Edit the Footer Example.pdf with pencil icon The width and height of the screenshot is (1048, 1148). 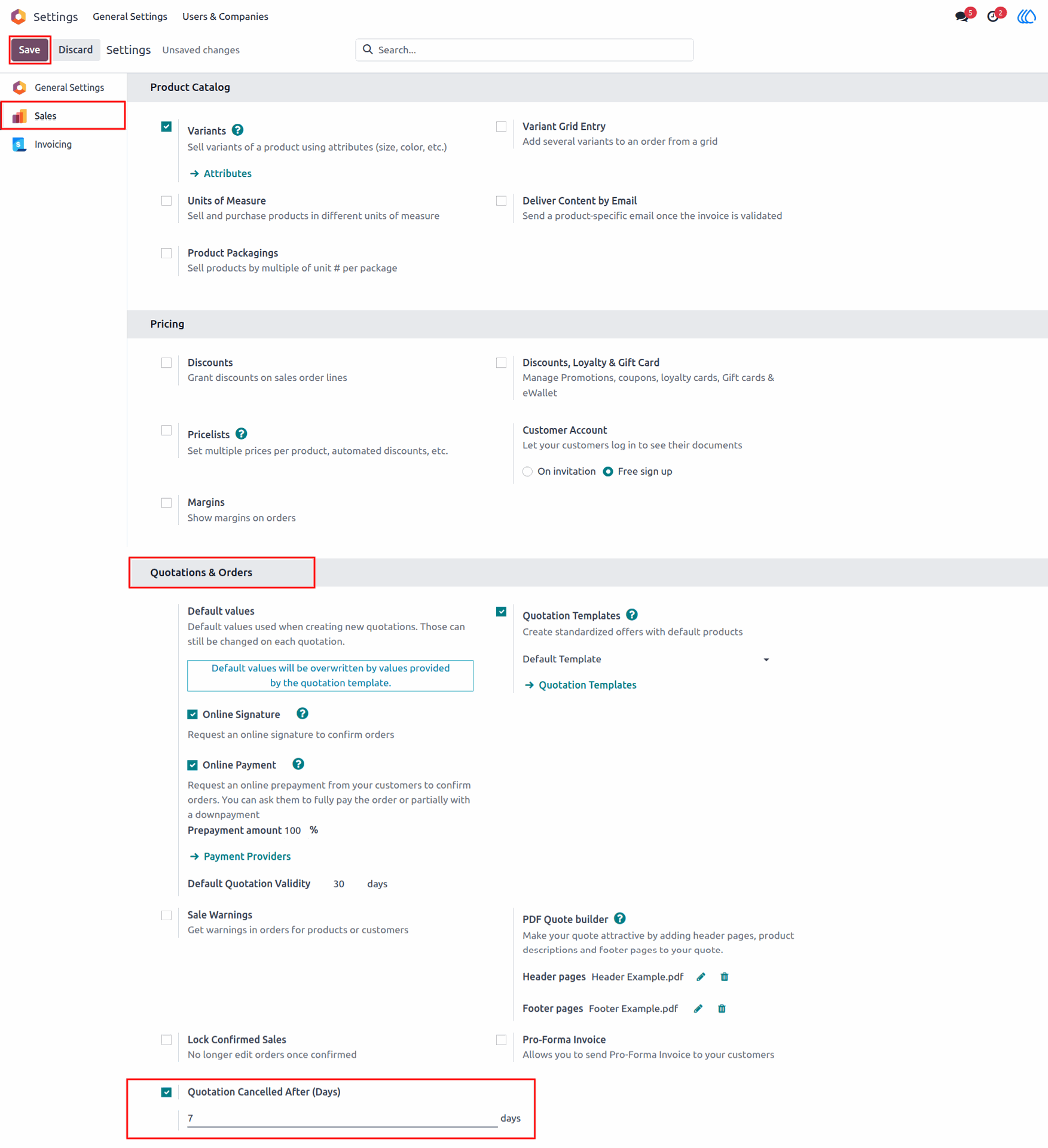pyautogui.click(x=698, y=1008)
